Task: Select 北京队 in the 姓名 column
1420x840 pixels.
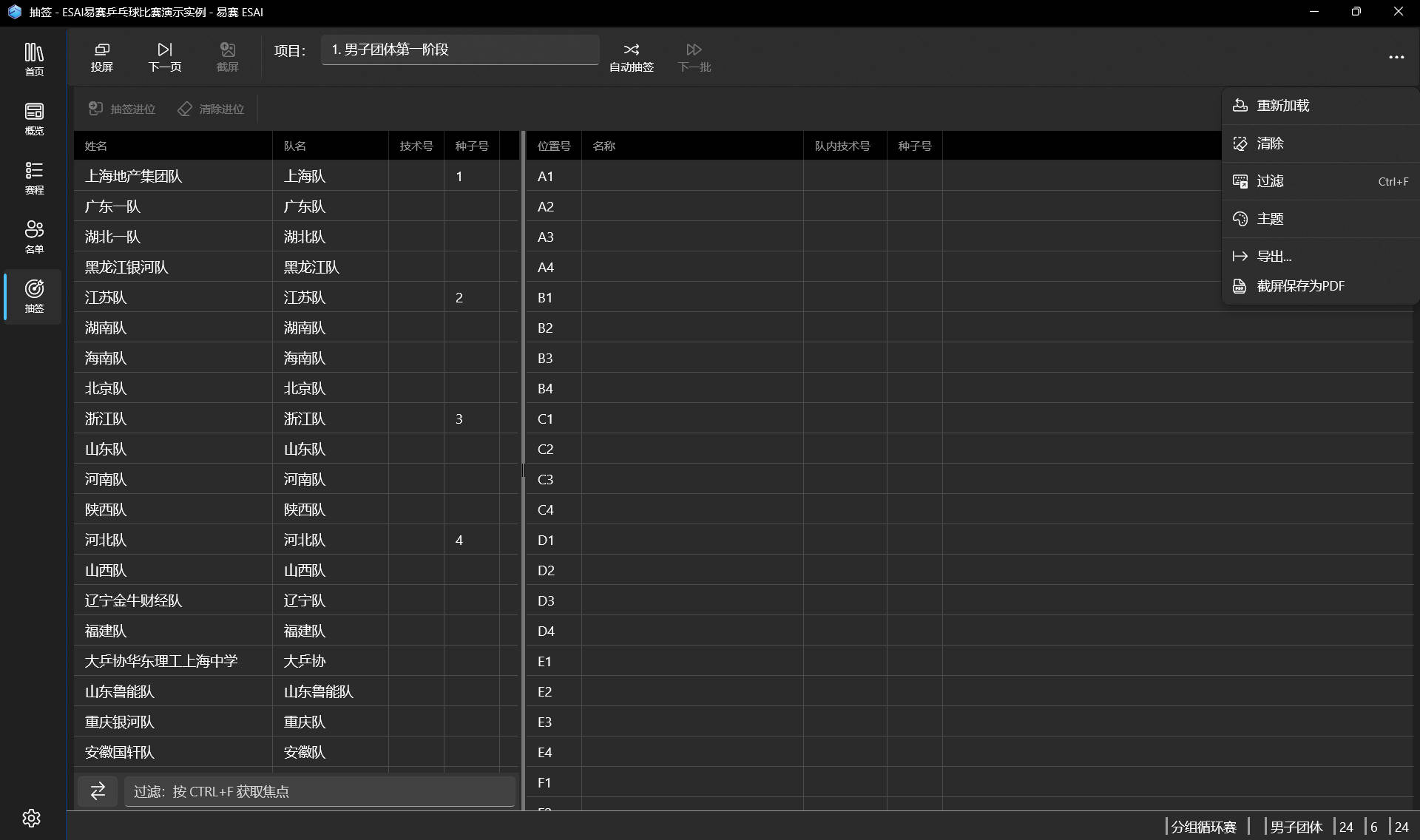Action: click(x=173, y=388)
